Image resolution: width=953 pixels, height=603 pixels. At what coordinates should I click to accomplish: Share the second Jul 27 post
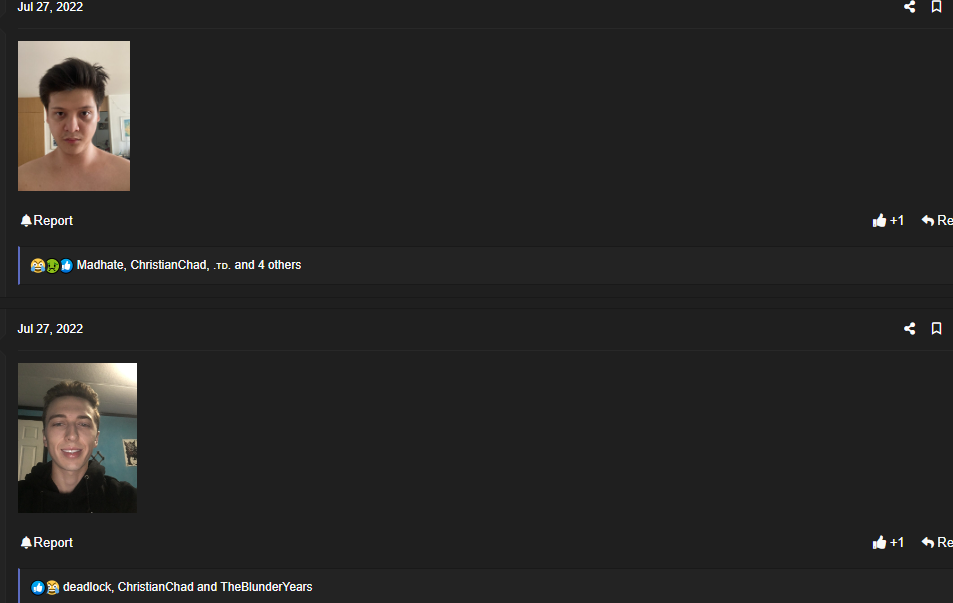point(909,329)
